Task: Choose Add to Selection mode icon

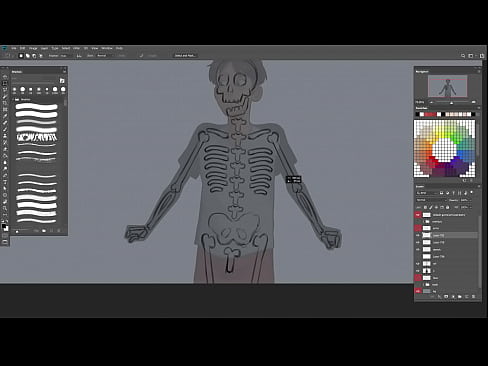Action: point(28,56)
